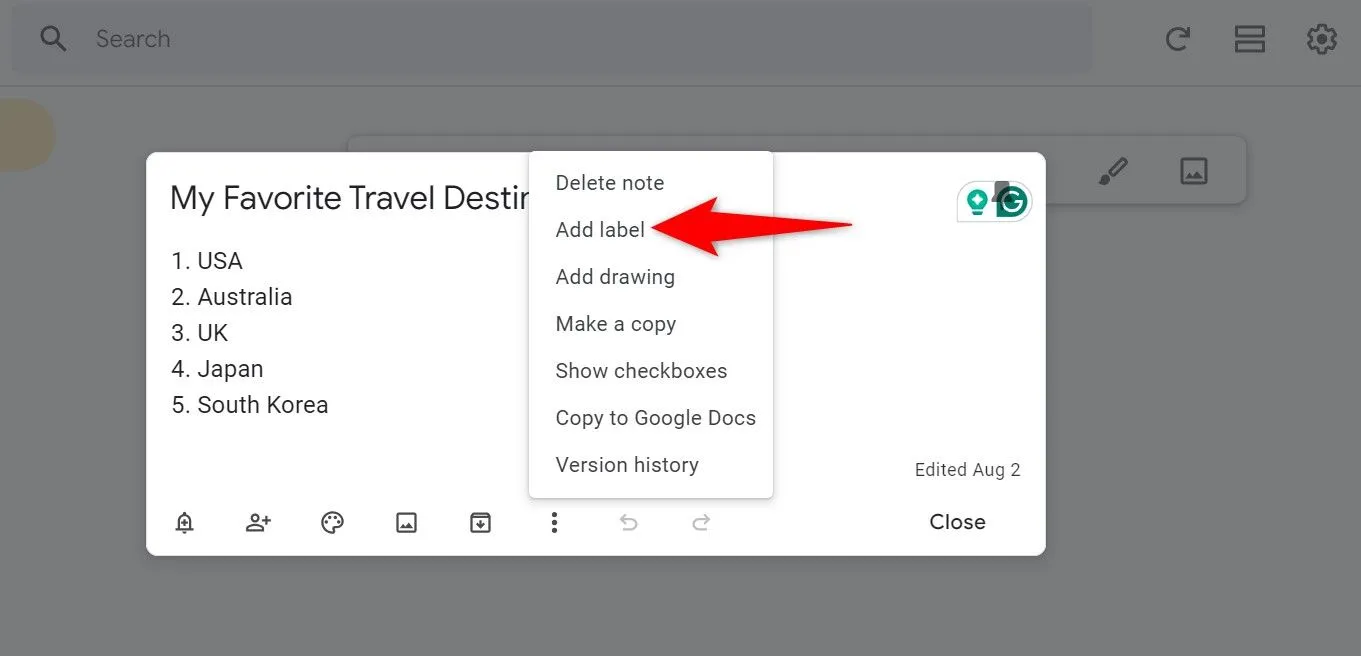Viewport: 1361px width, 656px height.
Task: Open the settings gear
Action: click(1322, 39)
